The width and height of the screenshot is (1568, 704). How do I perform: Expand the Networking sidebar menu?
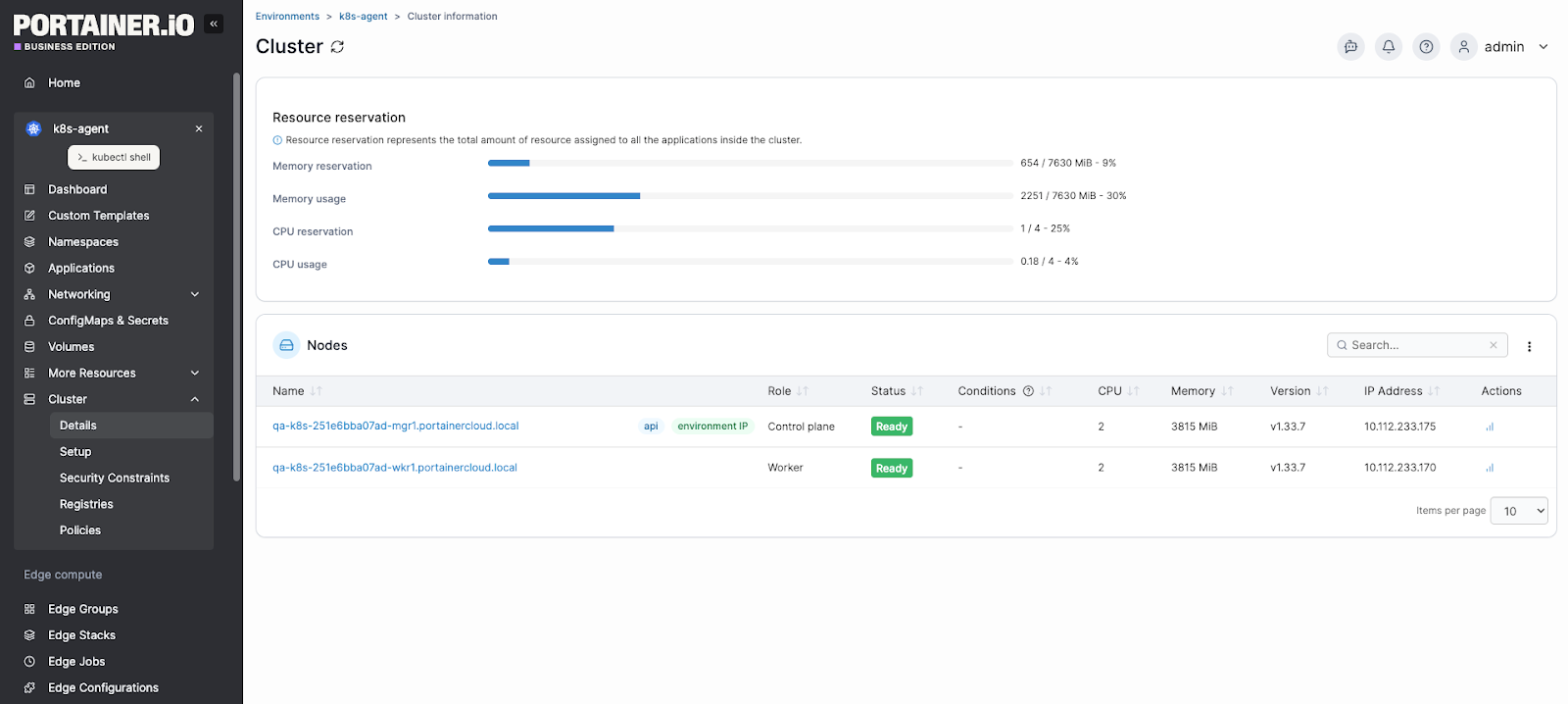113,294
